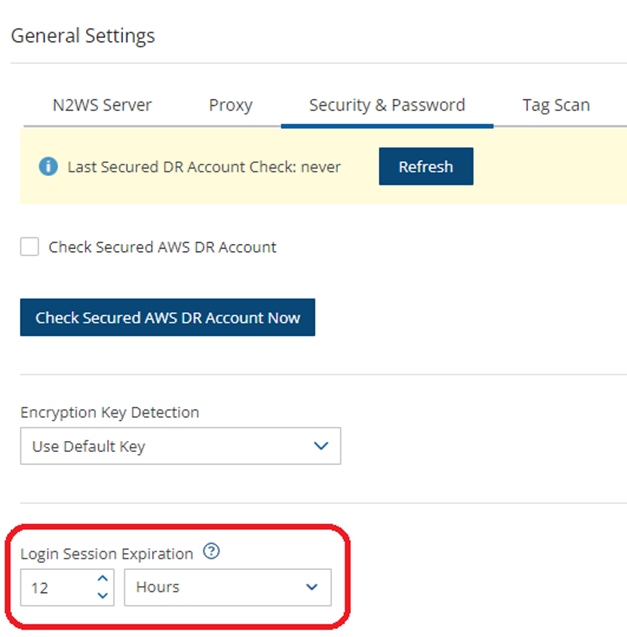The height and width of the screenshot is (637, 627).
Task: Go to the Tag Scan tab
Action: click(x=556, y=105)
